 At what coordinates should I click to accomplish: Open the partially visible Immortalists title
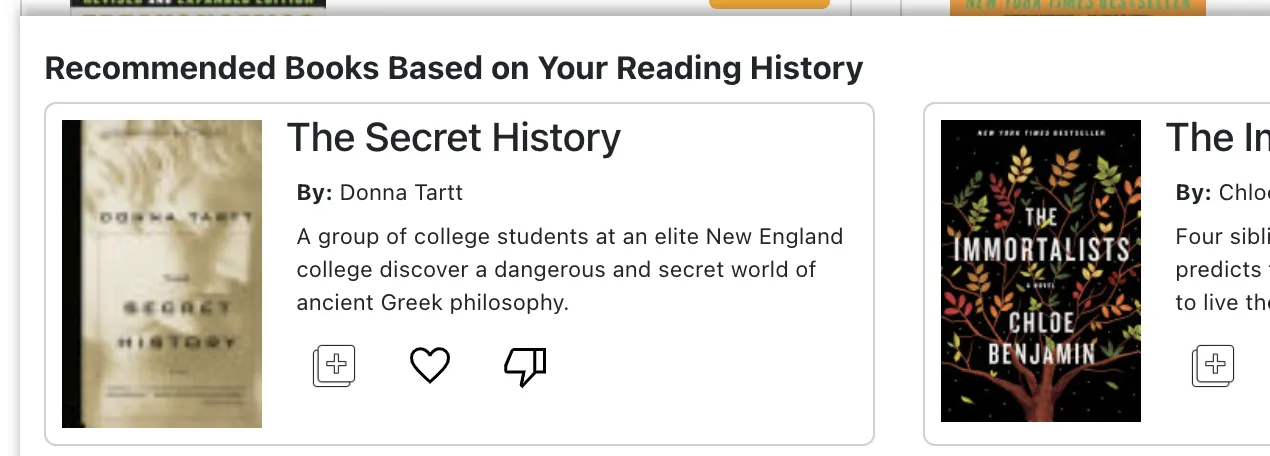click(x=1217, y=138)
